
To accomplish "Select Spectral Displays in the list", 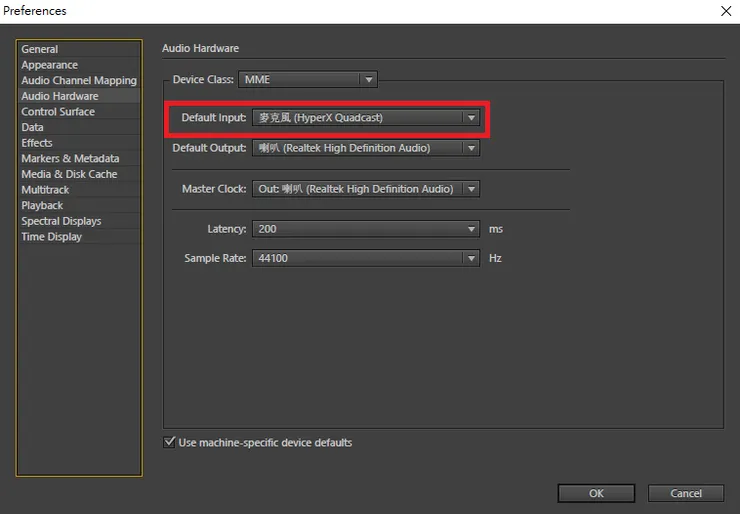I will (x=61, y=221).
